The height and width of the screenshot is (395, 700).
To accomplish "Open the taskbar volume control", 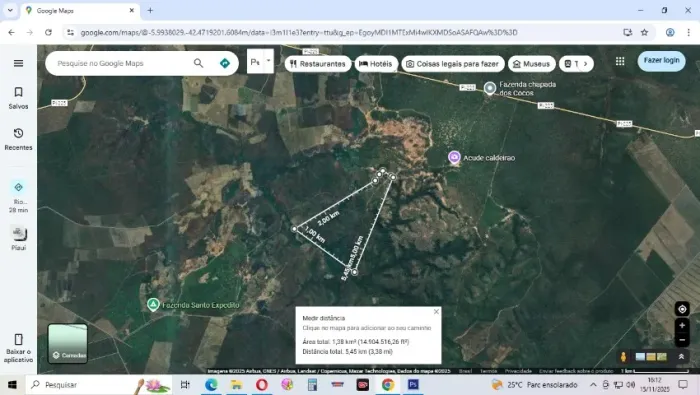I will 630,385.
